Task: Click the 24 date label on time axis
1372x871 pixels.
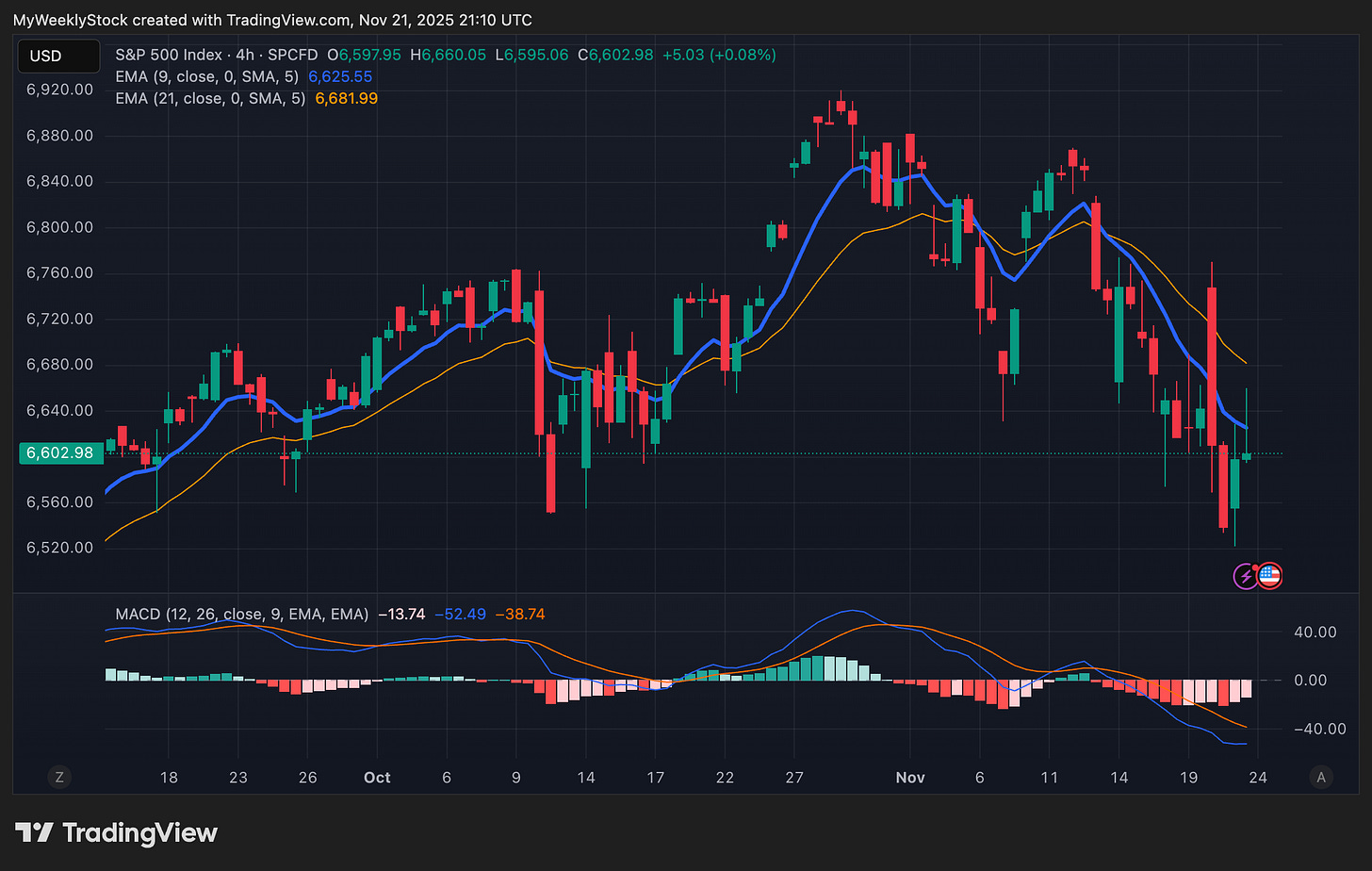Action: click(1258, 778)
